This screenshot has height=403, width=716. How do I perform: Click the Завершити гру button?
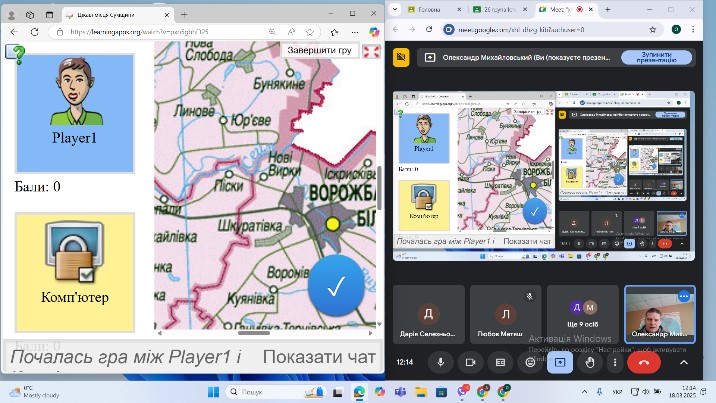click(319, 50)
